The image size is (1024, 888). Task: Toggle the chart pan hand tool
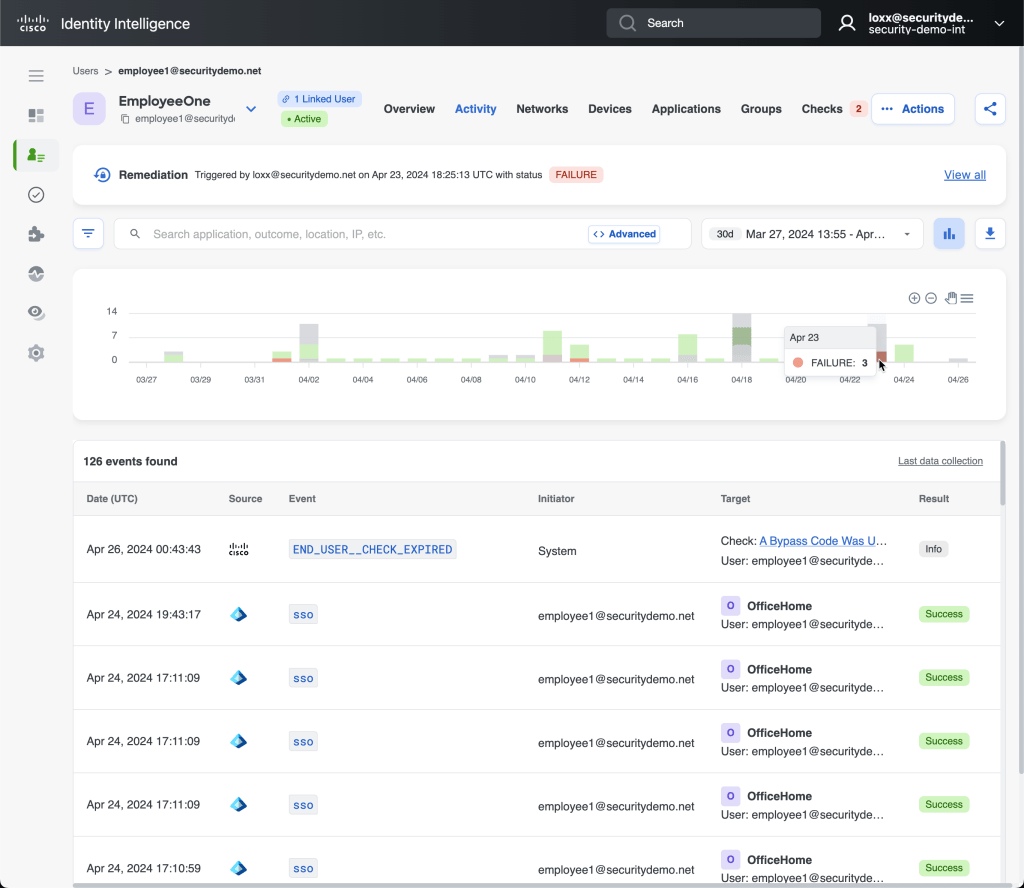tap(950, 298)
